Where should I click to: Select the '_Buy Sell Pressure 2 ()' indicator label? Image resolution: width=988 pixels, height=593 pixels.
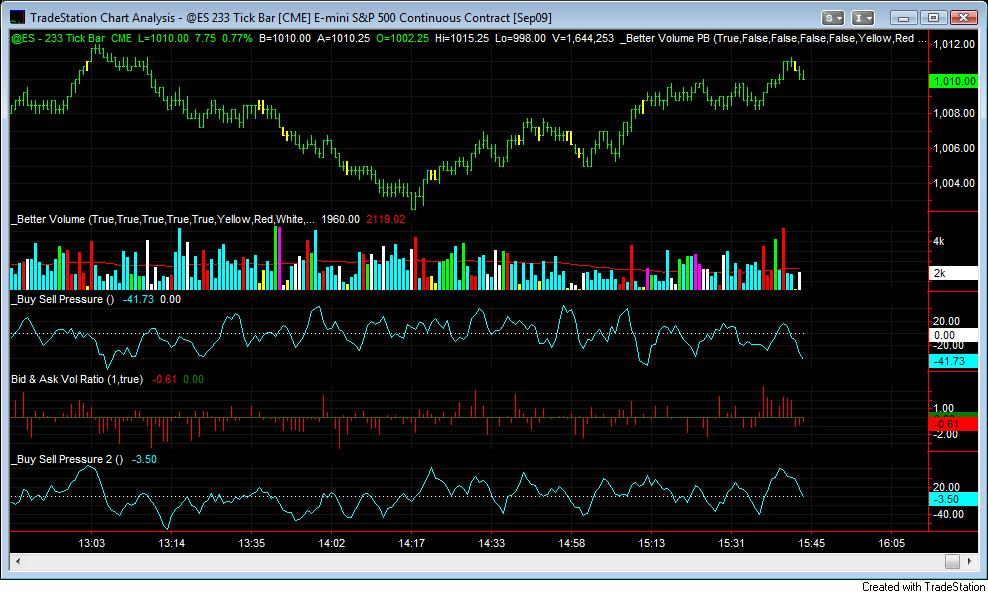(x=67, y=459)
